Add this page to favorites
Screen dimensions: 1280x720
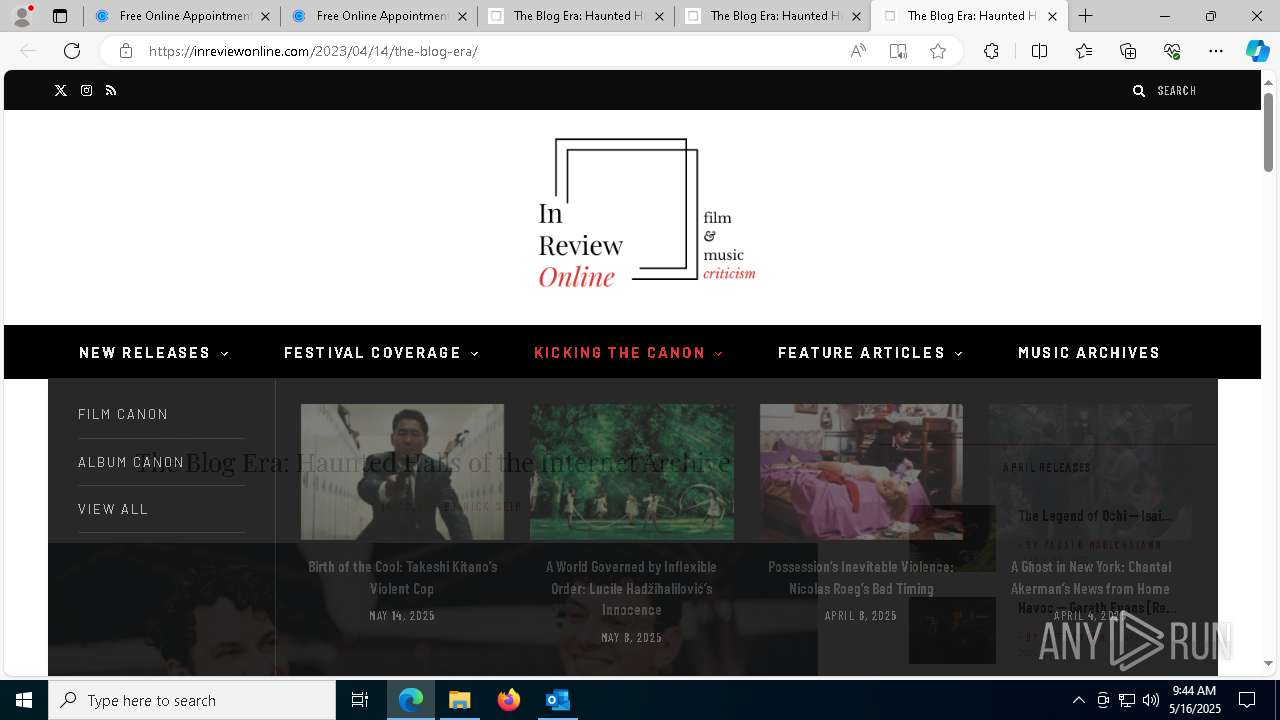938,51
